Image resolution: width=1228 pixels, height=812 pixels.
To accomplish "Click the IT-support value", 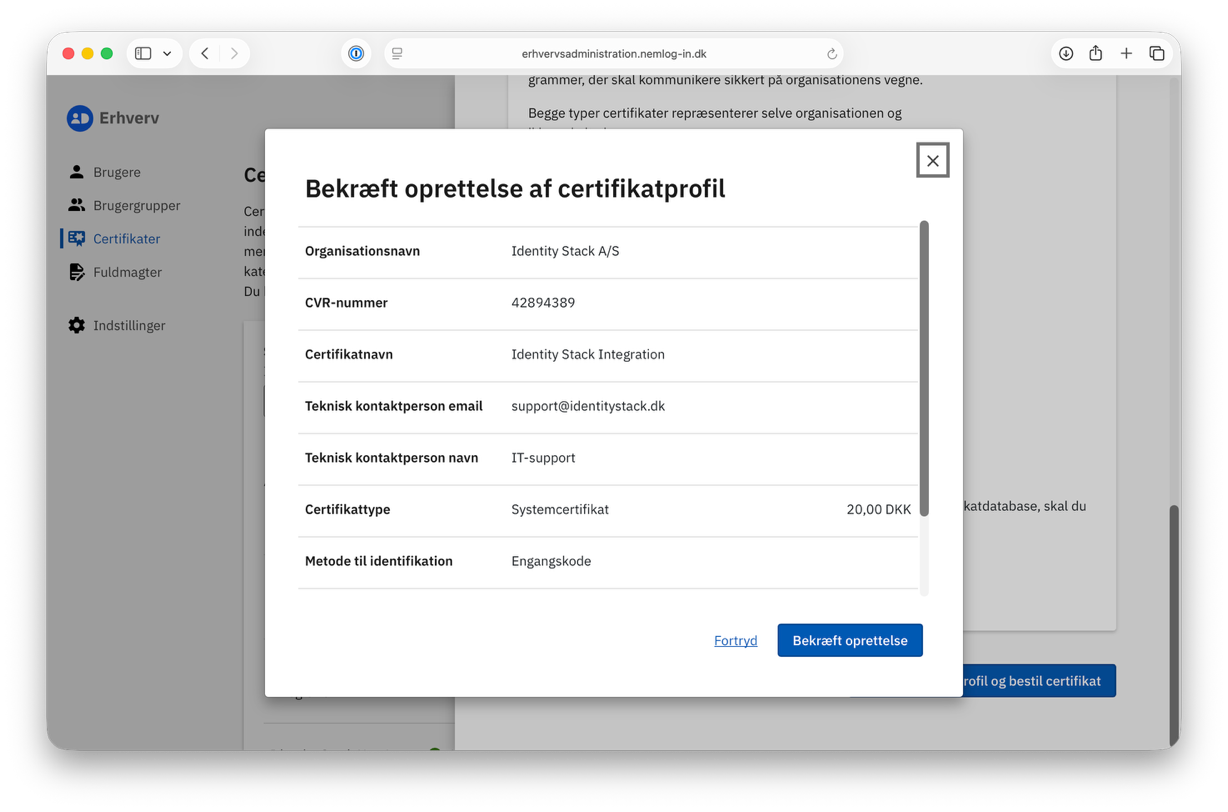I will coord(543,458).
